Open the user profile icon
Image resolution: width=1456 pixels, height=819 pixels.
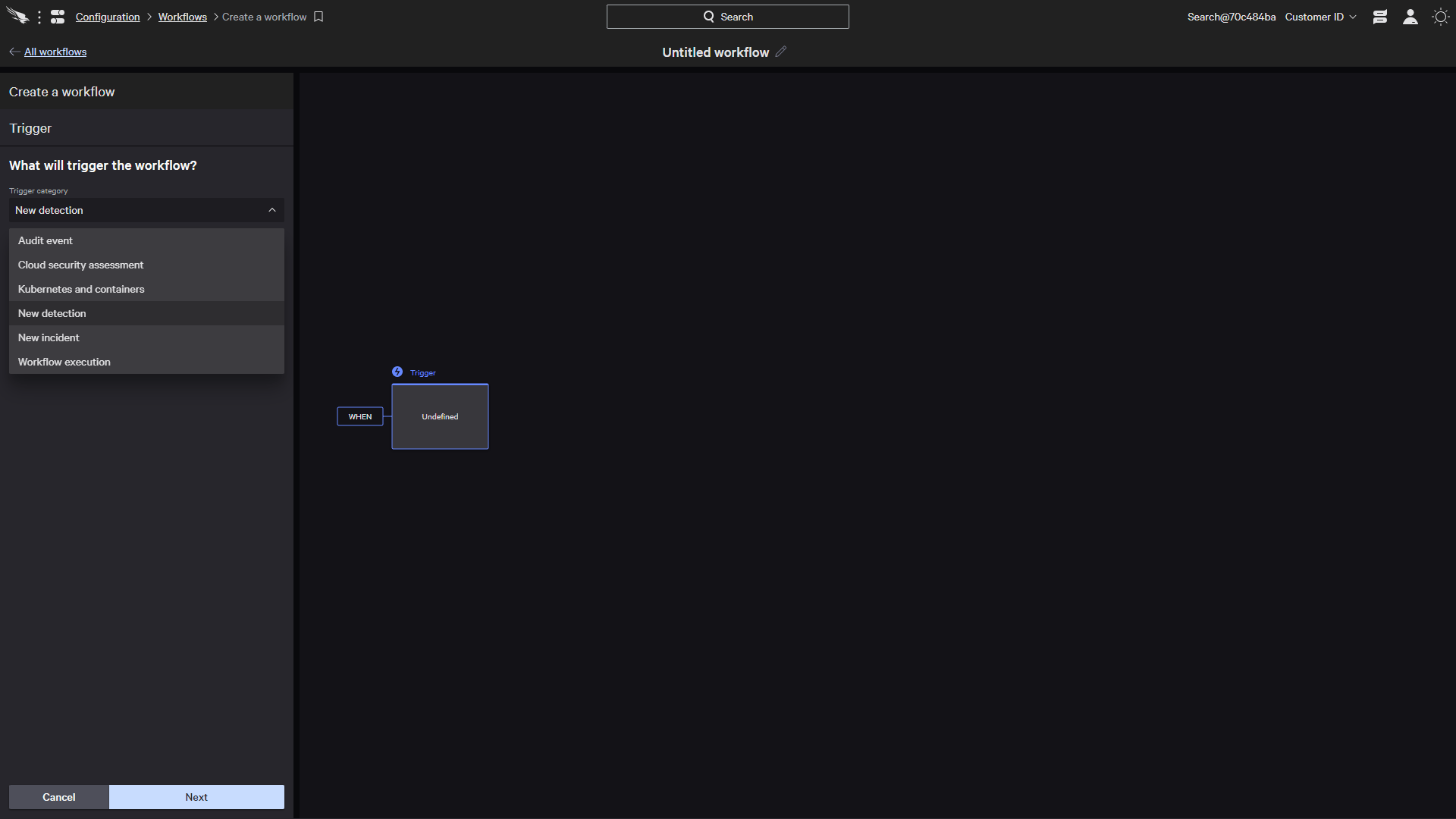pyautogui.click(x=1410, y=17)
